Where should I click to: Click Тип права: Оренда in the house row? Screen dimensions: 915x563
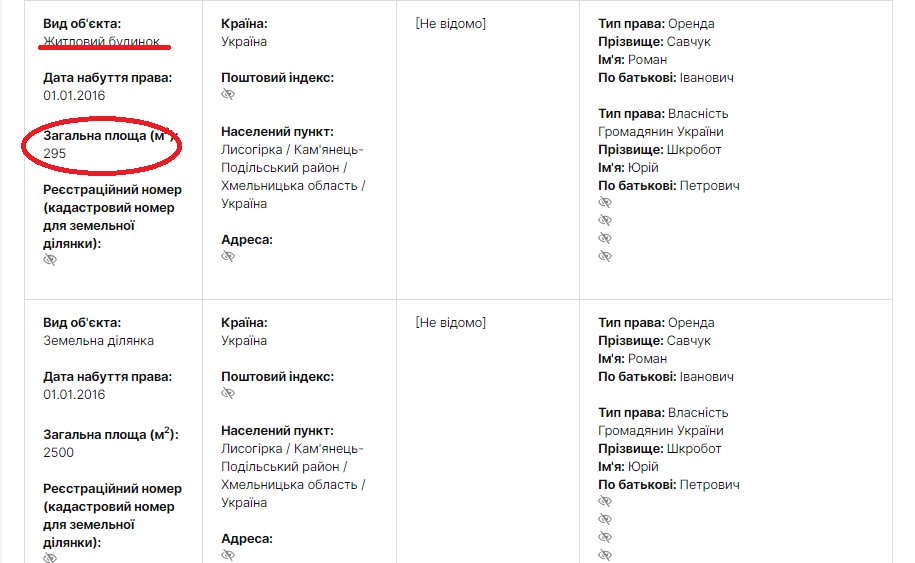tap(656, 24)
